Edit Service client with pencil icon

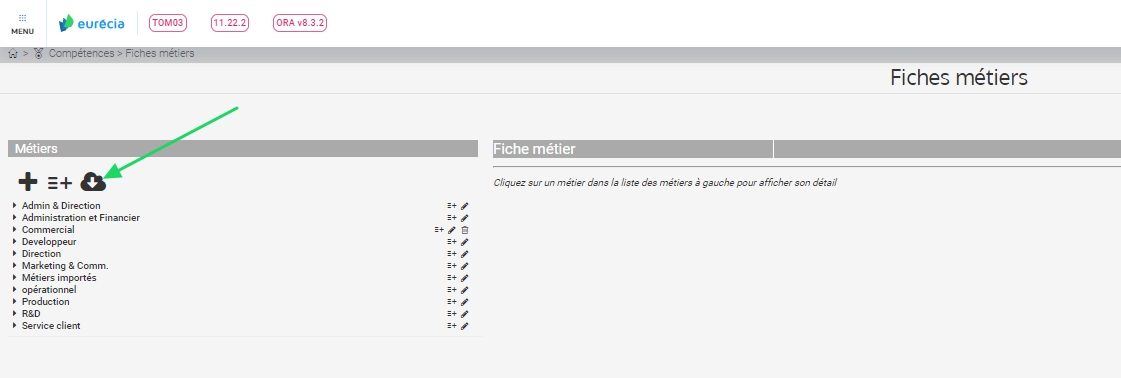click(x=465, y=326)
